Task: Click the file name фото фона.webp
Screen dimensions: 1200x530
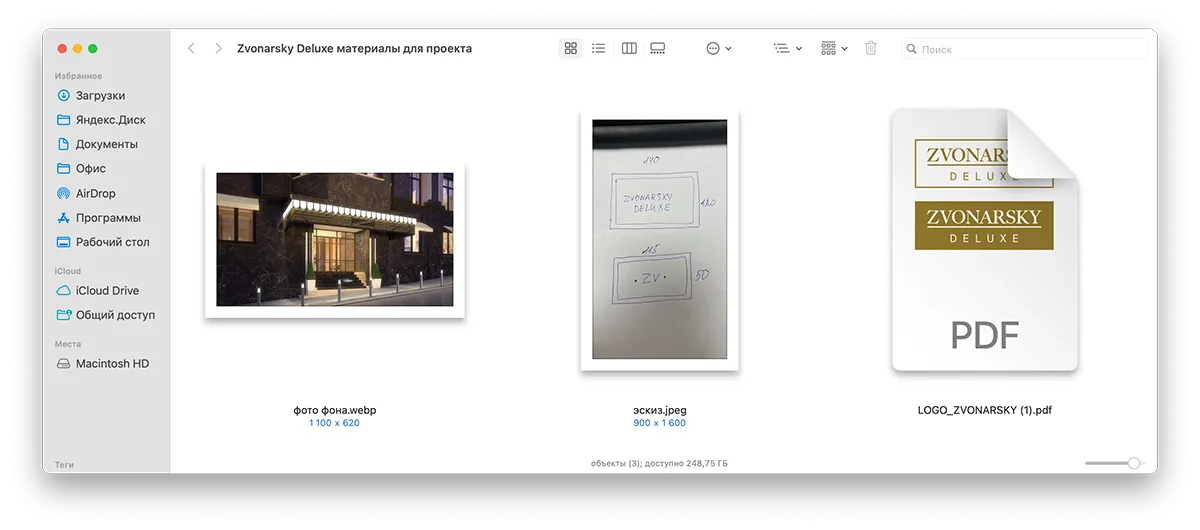Action: coord(335,410)
